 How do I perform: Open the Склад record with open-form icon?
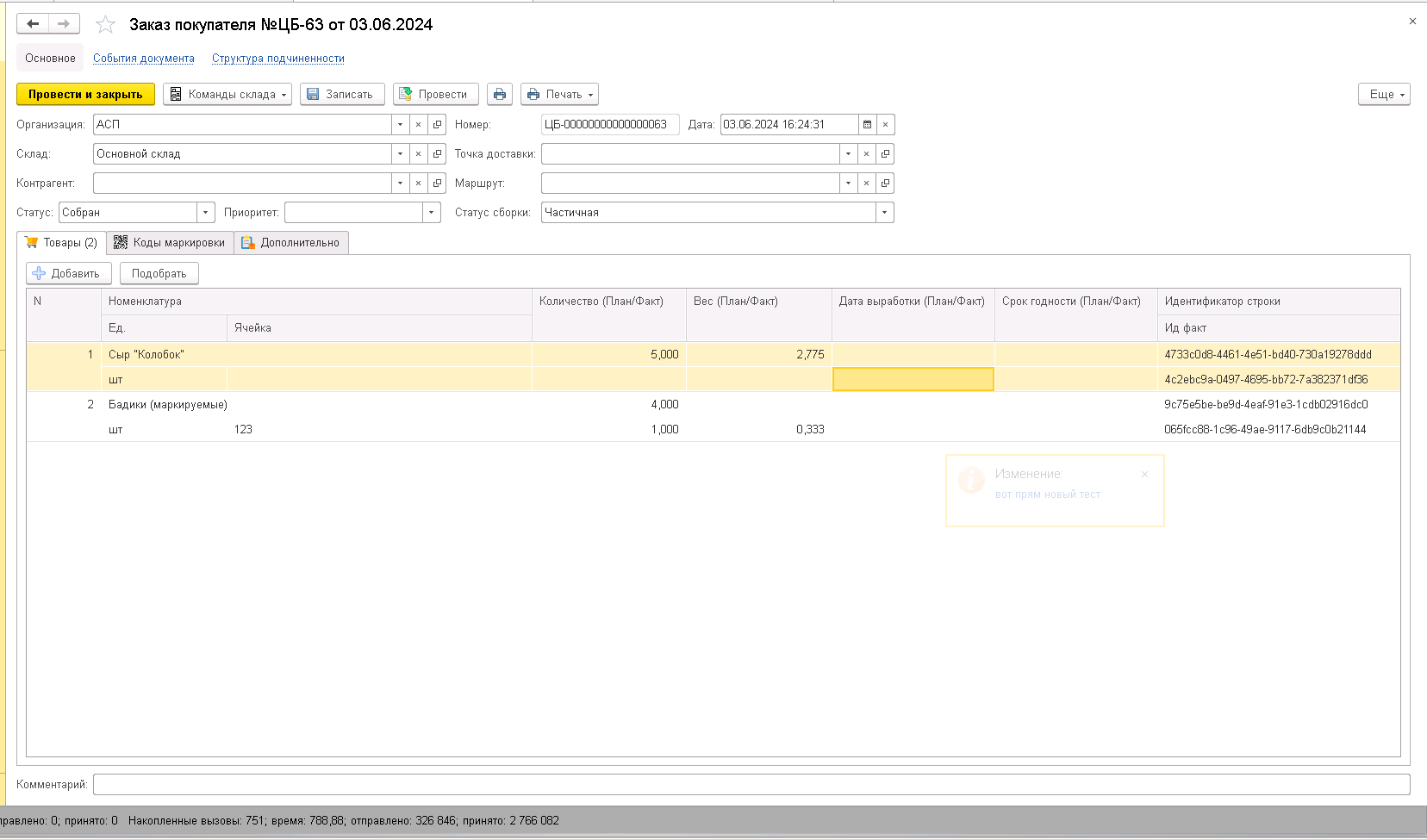click(438, 153)
